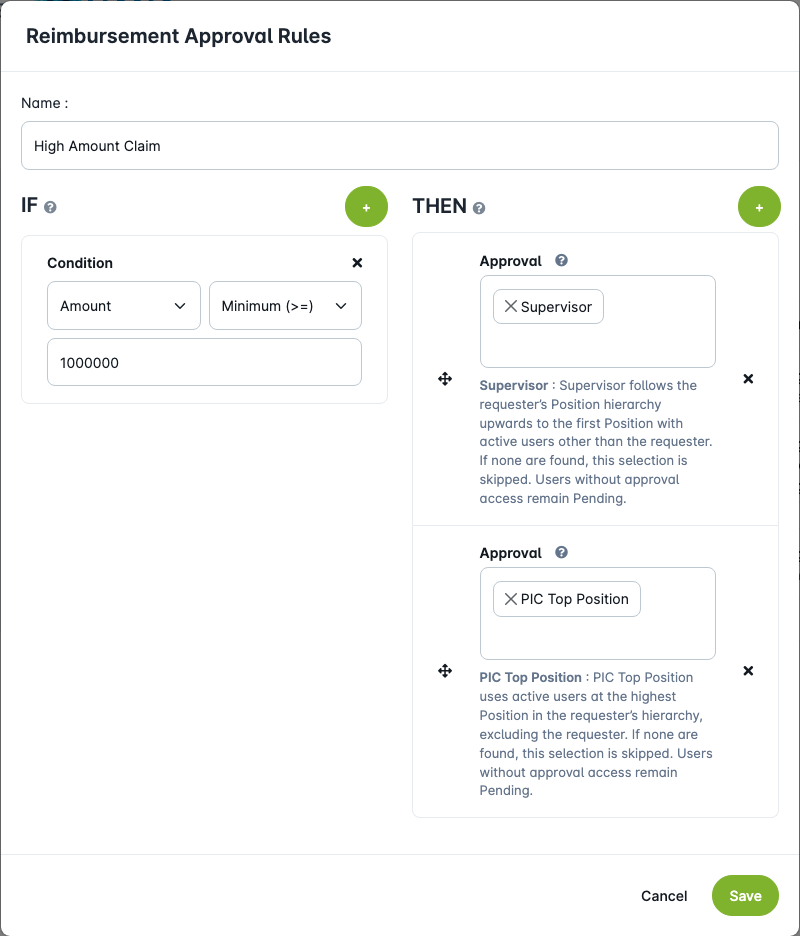Click the rule Name input field

tap(400, 146)
